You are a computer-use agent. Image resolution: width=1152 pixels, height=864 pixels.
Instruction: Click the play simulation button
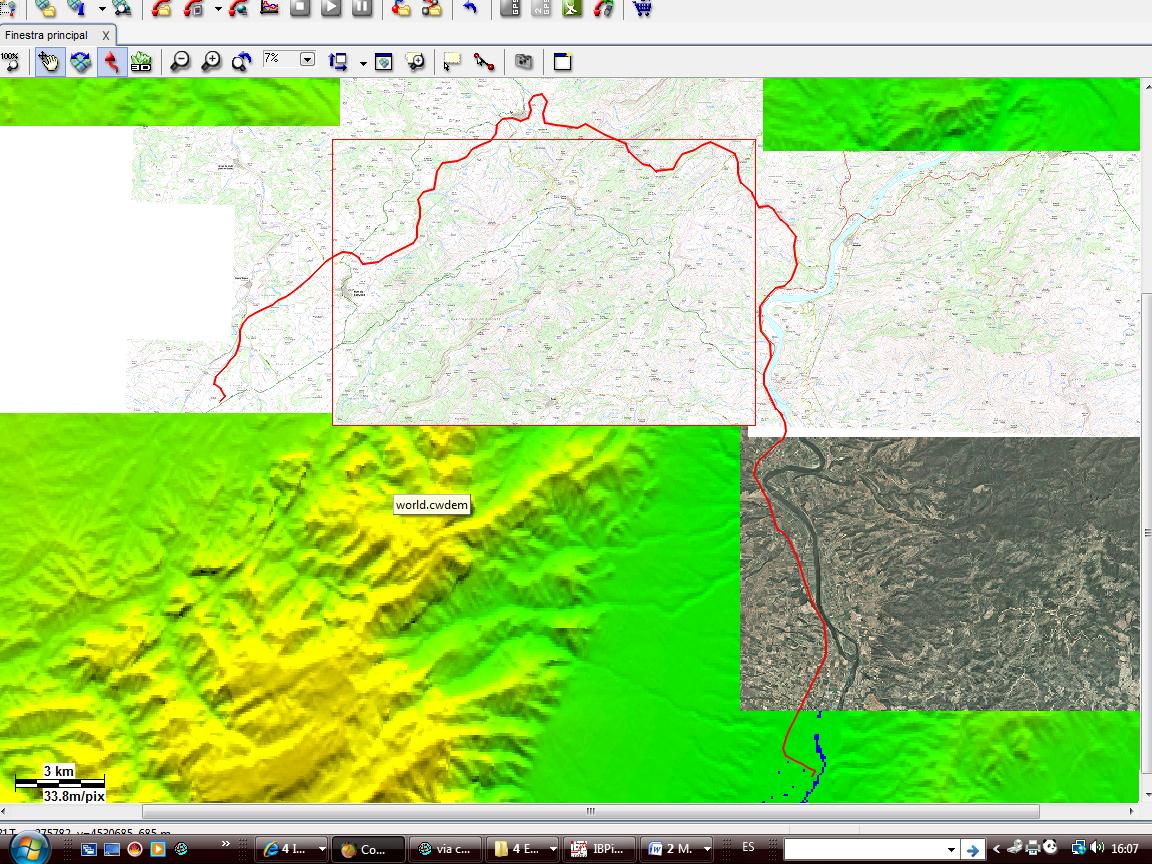coord(331,9)
